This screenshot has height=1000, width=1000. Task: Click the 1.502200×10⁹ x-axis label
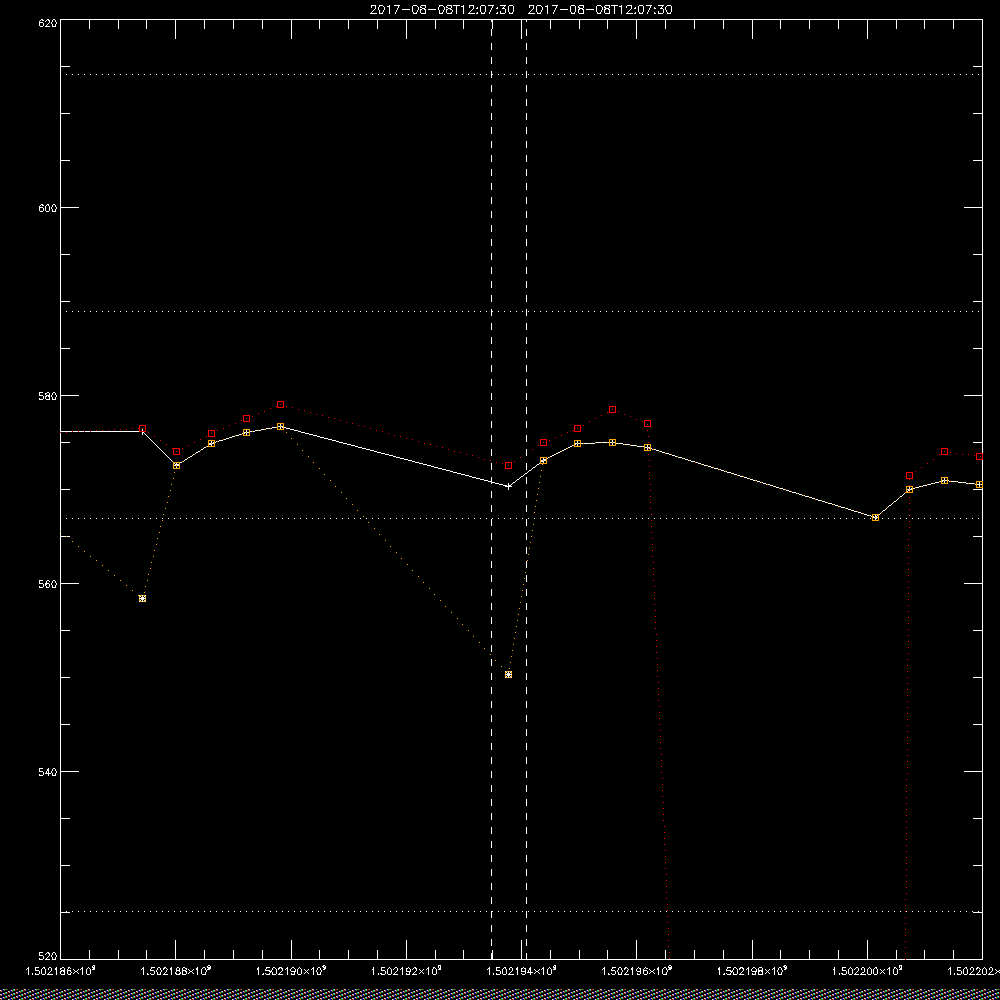click(868, 971)
